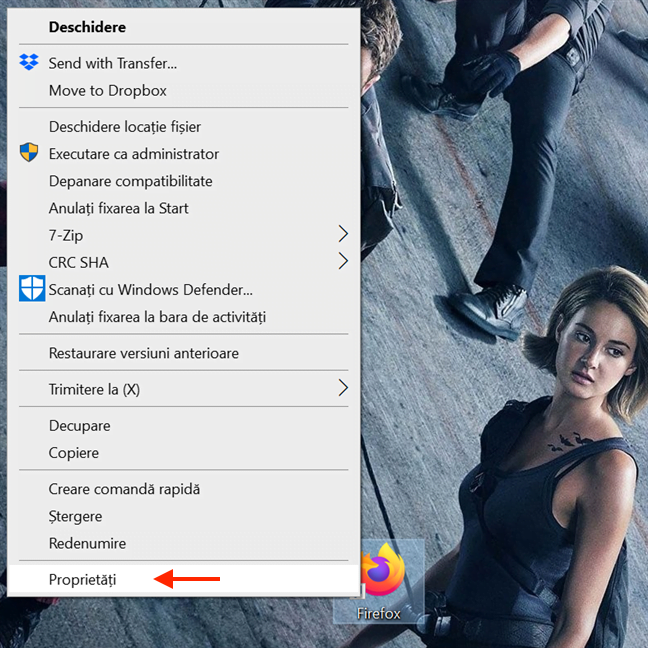Image resolution: width=648 pixels, height=648 pixels.
Task: Select Decupare from the context menu
Action: coord(183,426)
